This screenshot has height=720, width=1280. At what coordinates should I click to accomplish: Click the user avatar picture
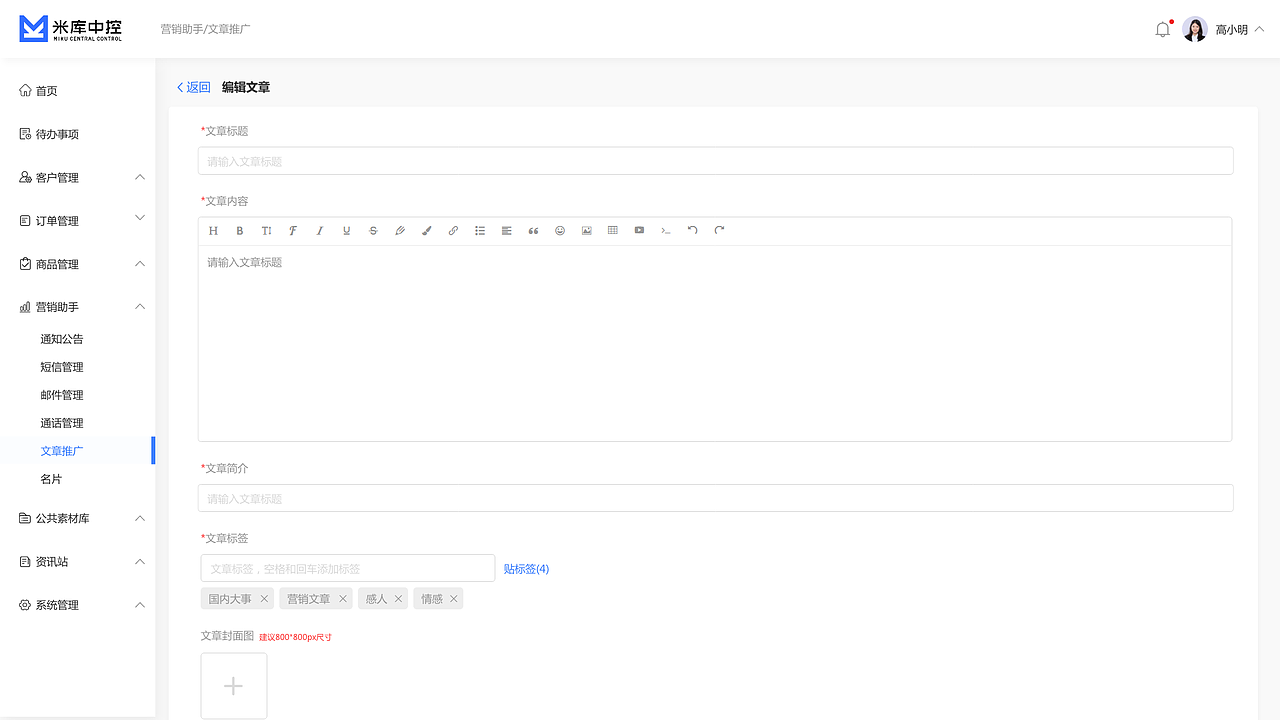[x=1195, y=29]
